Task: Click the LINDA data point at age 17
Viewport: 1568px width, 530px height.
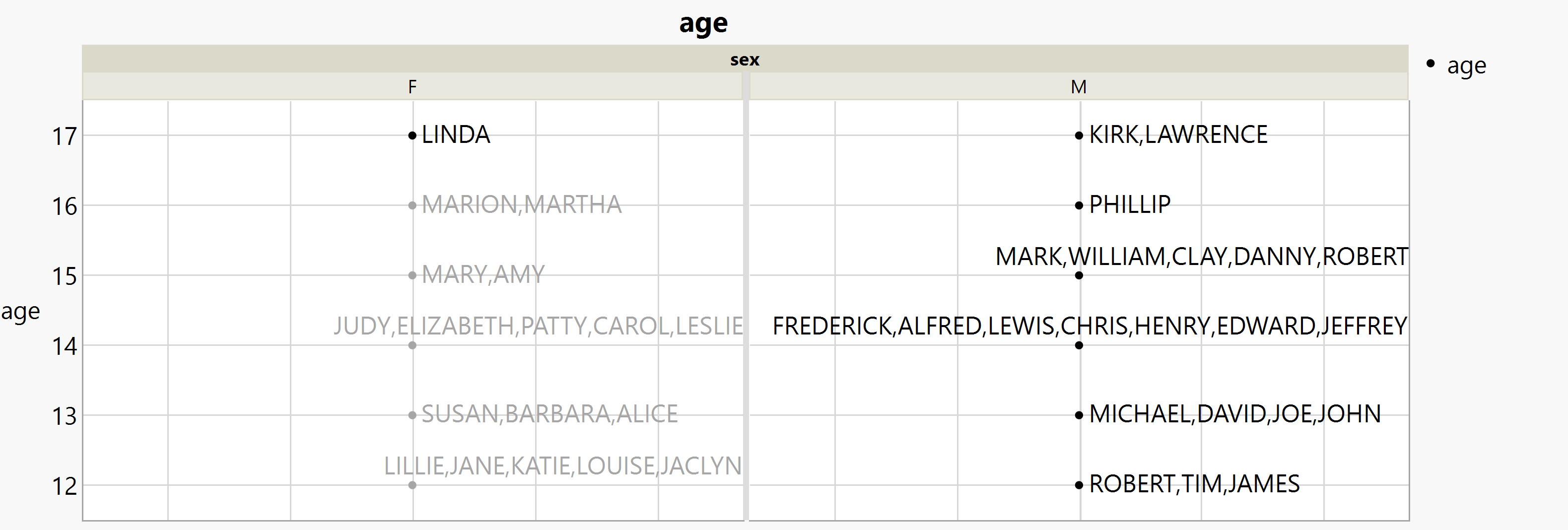Action: tap(412, 135)
